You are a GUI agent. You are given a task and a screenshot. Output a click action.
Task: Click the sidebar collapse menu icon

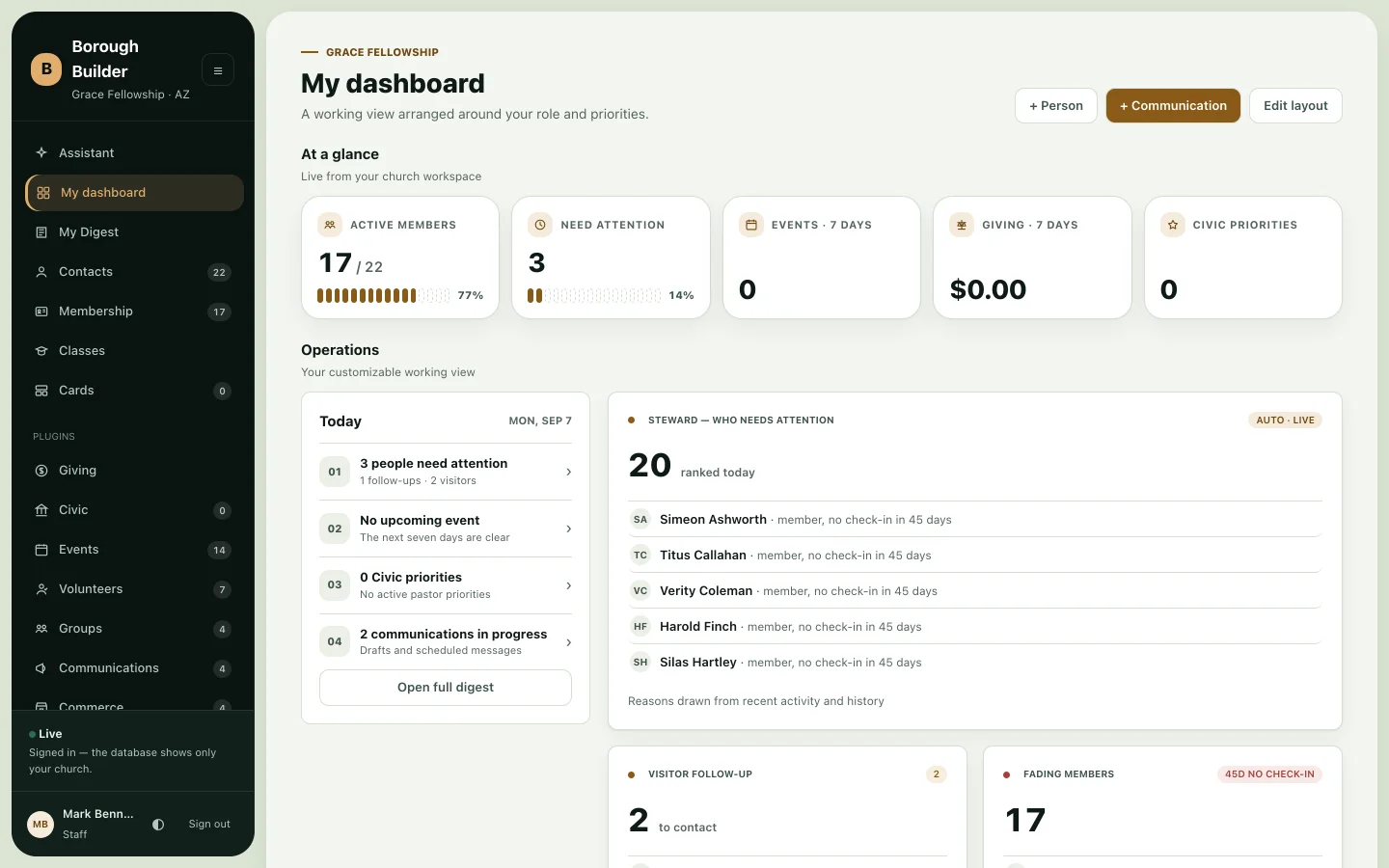[218, 70]
